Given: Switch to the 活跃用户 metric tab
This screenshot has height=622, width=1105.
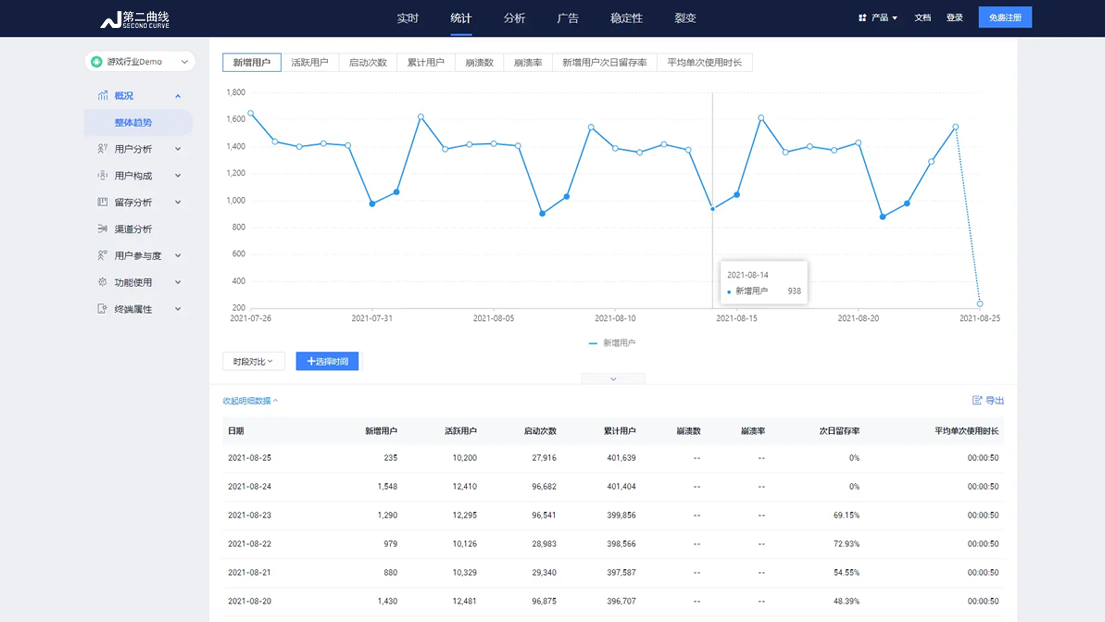Looking at the screenshot, I should [x=309, y=63].
